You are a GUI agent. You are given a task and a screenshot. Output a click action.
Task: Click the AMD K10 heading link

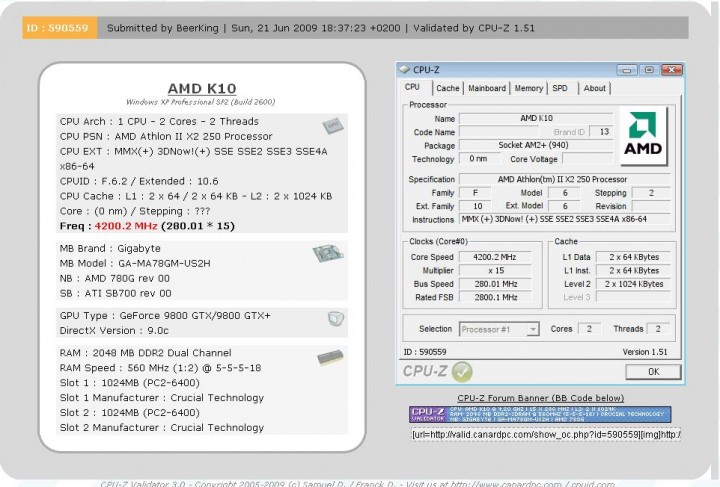coord(202,88)
